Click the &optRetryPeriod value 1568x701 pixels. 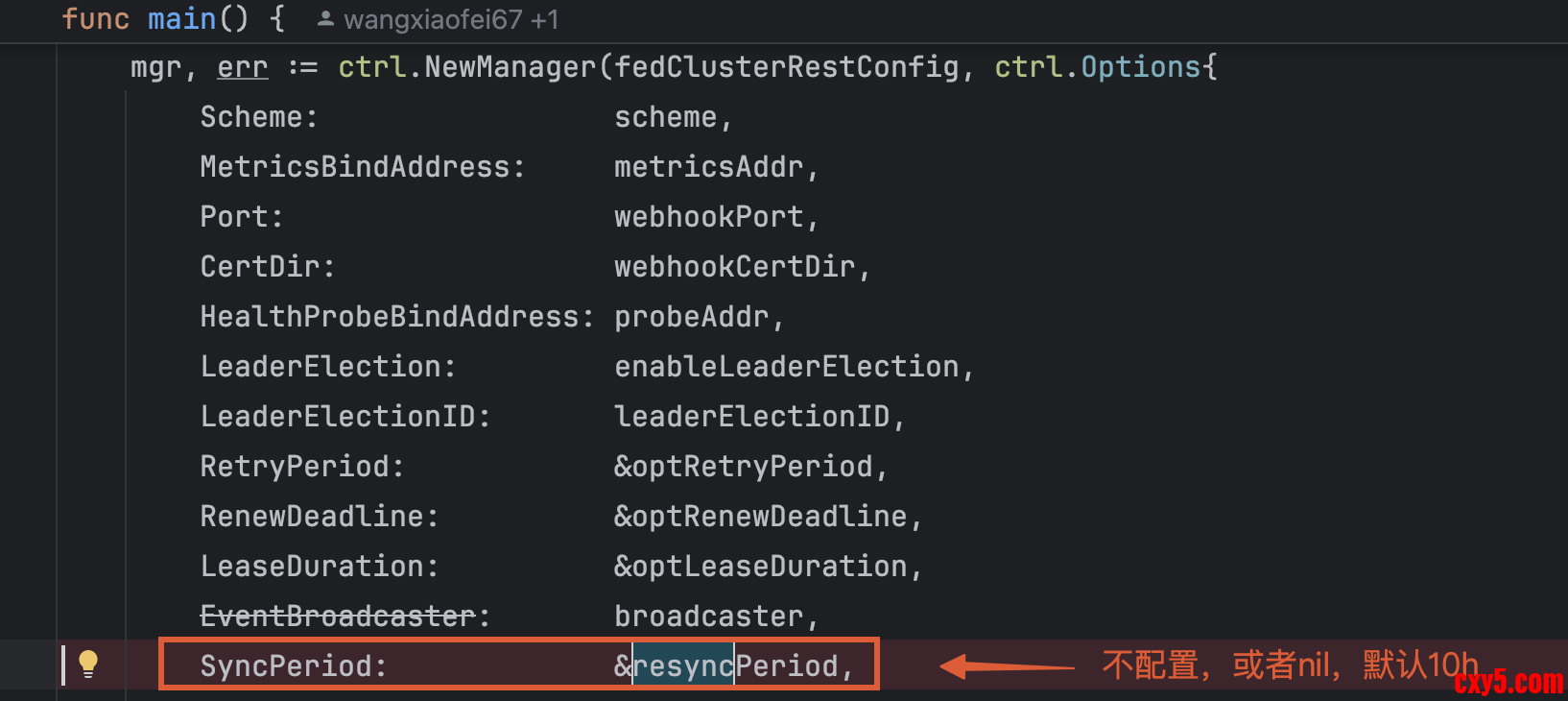(x=744, y=467)
